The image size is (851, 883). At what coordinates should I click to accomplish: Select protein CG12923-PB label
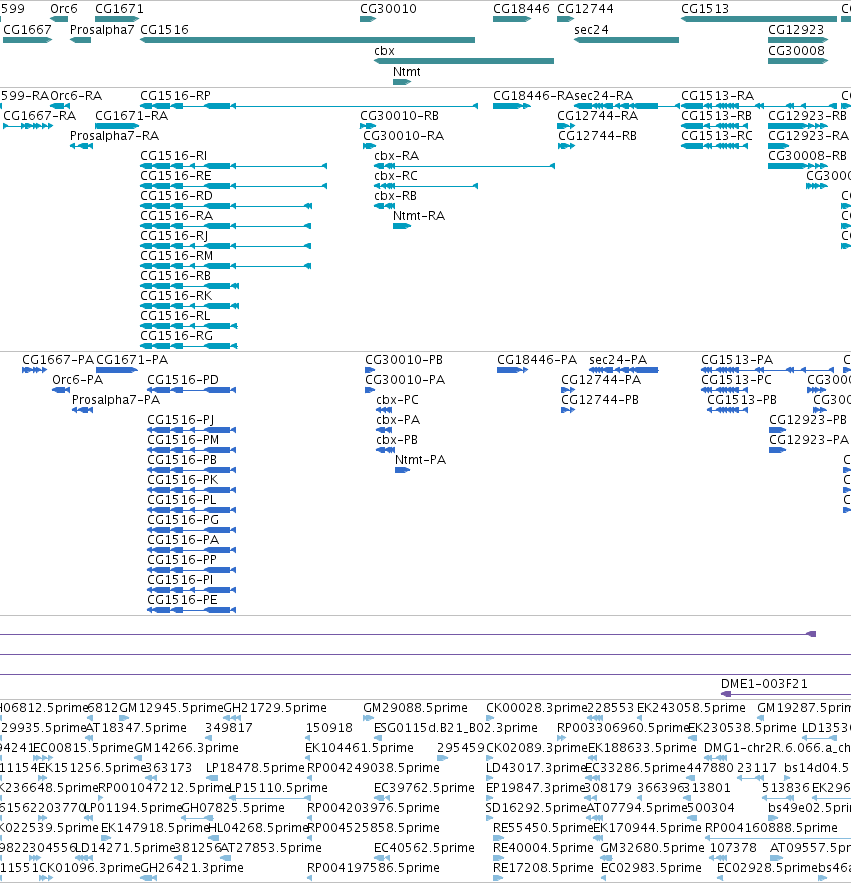(808, 420)
